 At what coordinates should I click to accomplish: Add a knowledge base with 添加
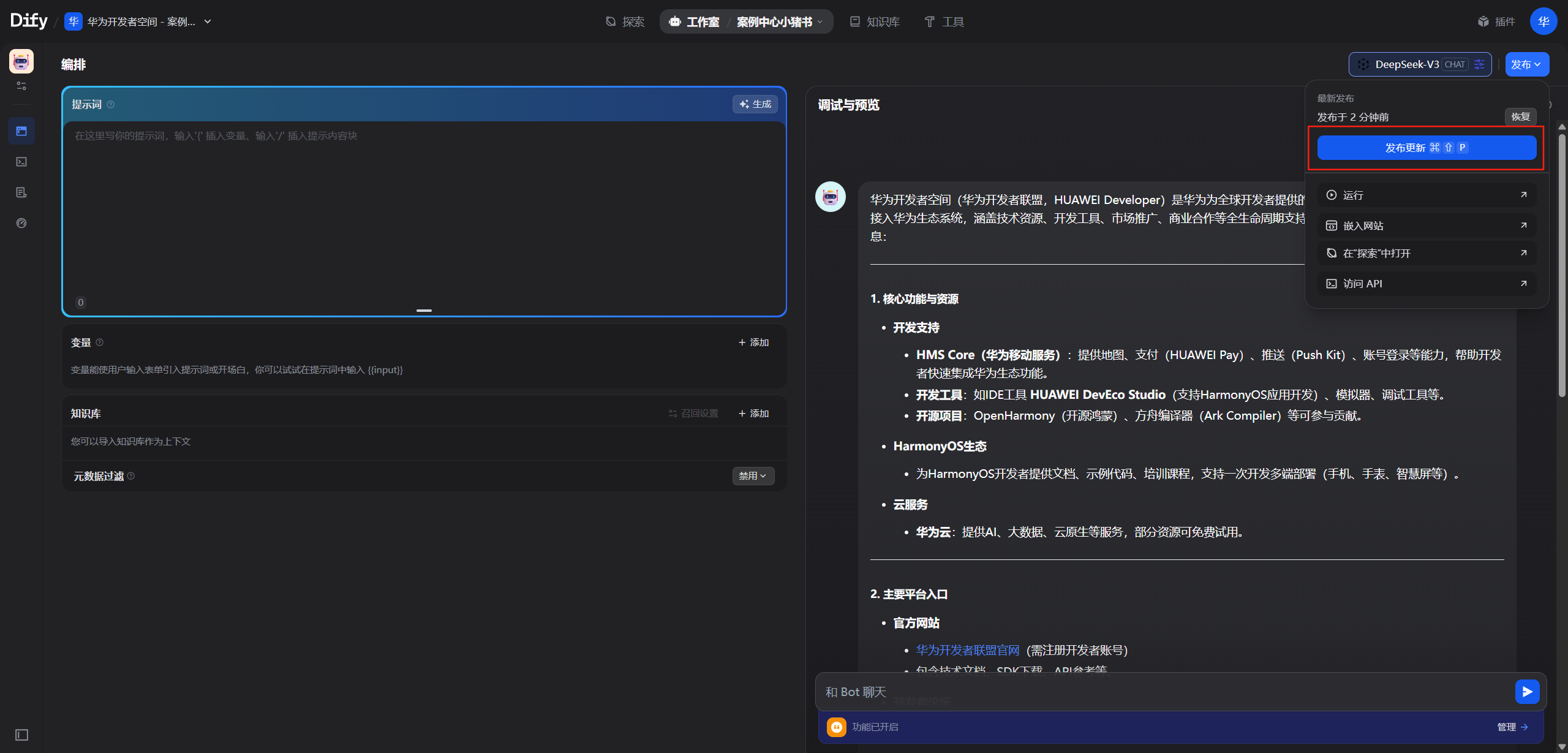pyautogui.click(x=753, y=414)
